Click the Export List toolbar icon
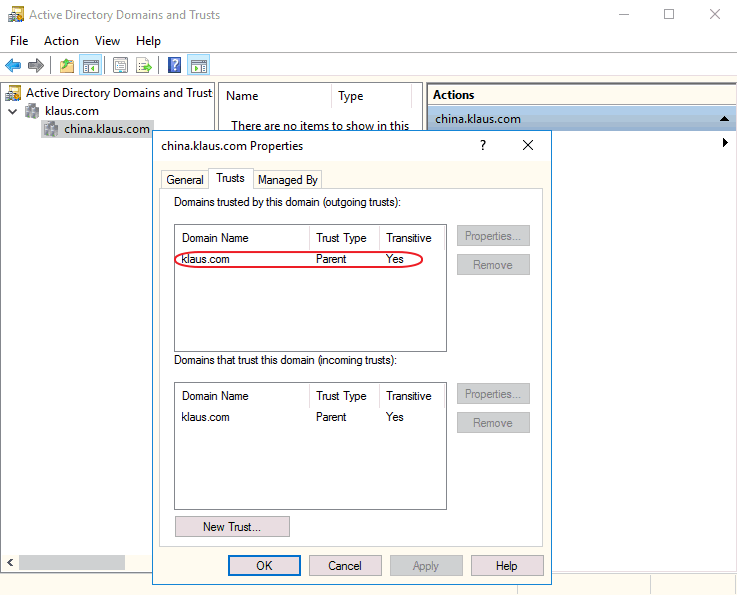Viewport: 737px width, 595px height. (x=144, y=66)
